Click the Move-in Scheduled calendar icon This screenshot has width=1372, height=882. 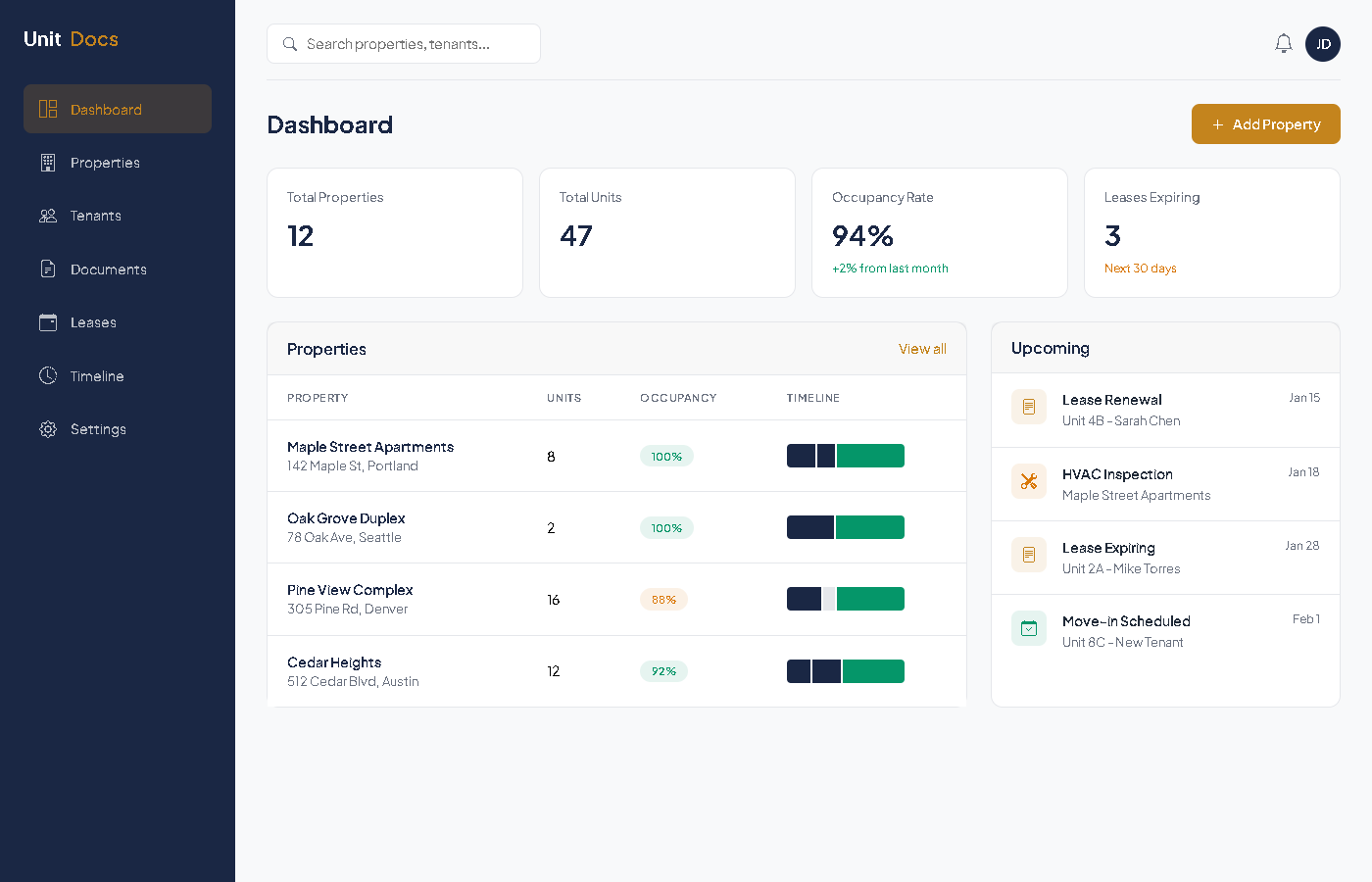(1028, 628)
